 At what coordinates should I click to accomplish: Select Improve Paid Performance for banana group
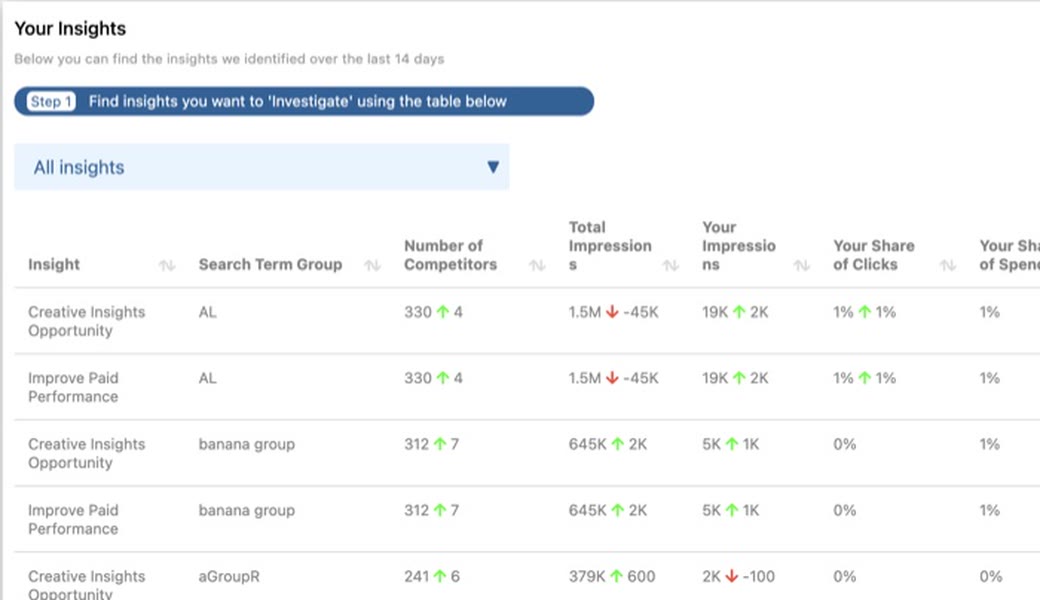(x=73, y=520)
